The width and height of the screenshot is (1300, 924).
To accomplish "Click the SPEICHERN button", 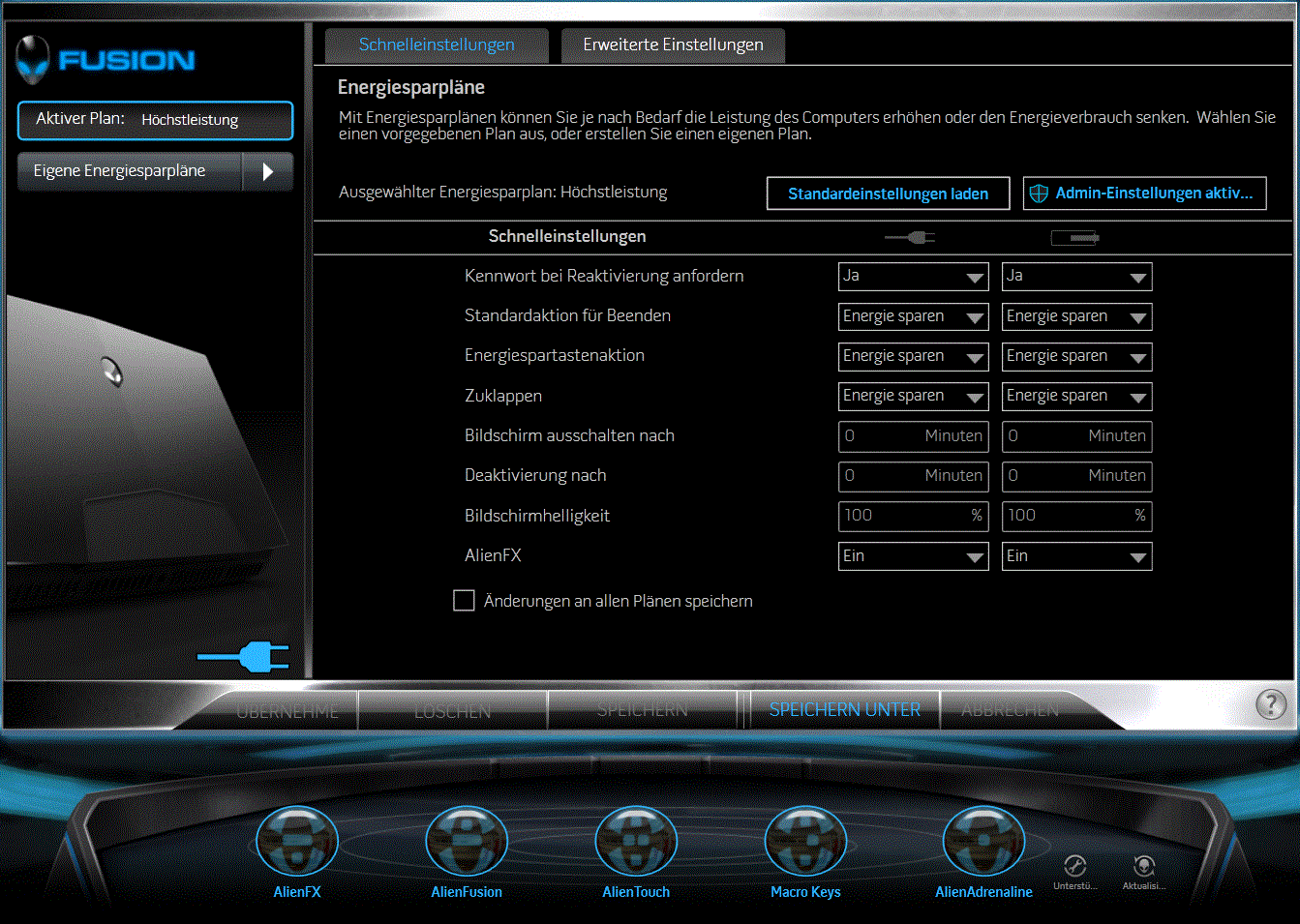I will [643, 711].
